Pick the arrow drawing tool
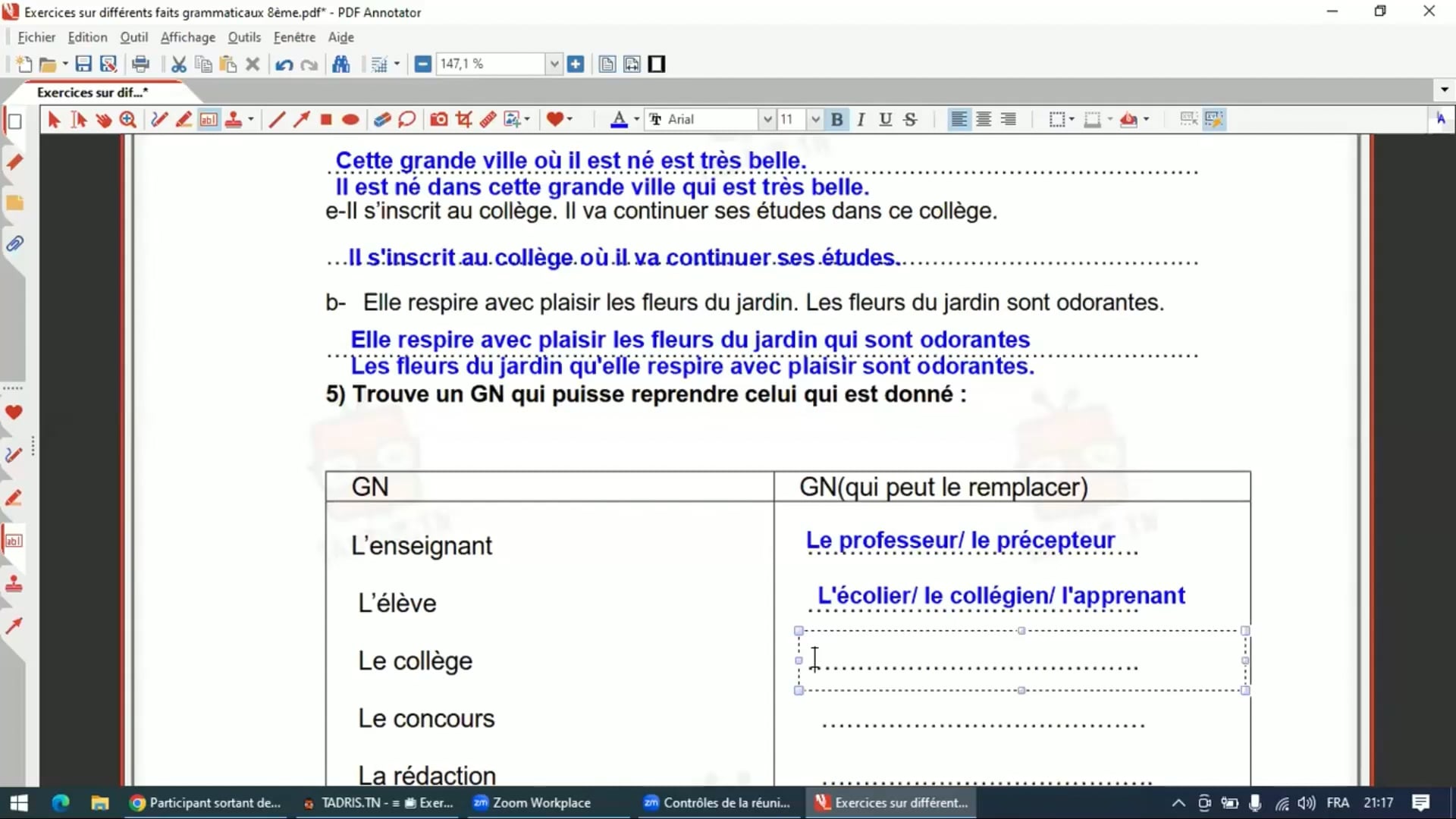This screenshot has height=819, width=1456. click(301, 119)
